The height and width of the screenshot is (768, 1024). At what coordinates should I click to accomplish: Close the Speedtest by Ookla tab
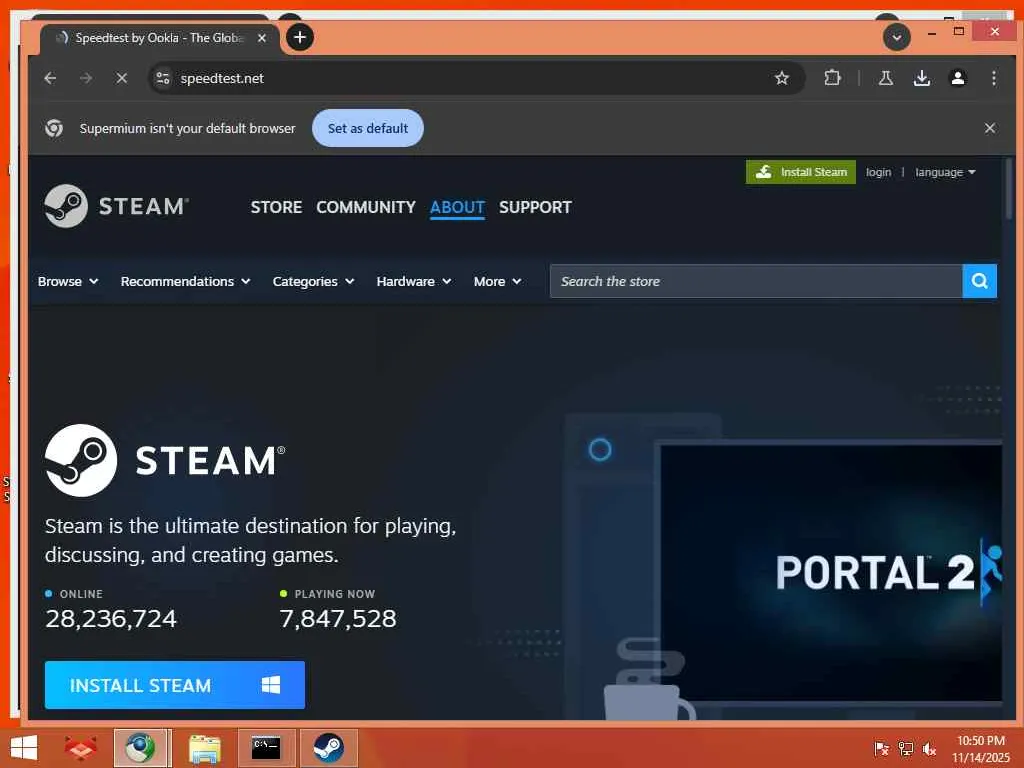click(x=262, y=38)
